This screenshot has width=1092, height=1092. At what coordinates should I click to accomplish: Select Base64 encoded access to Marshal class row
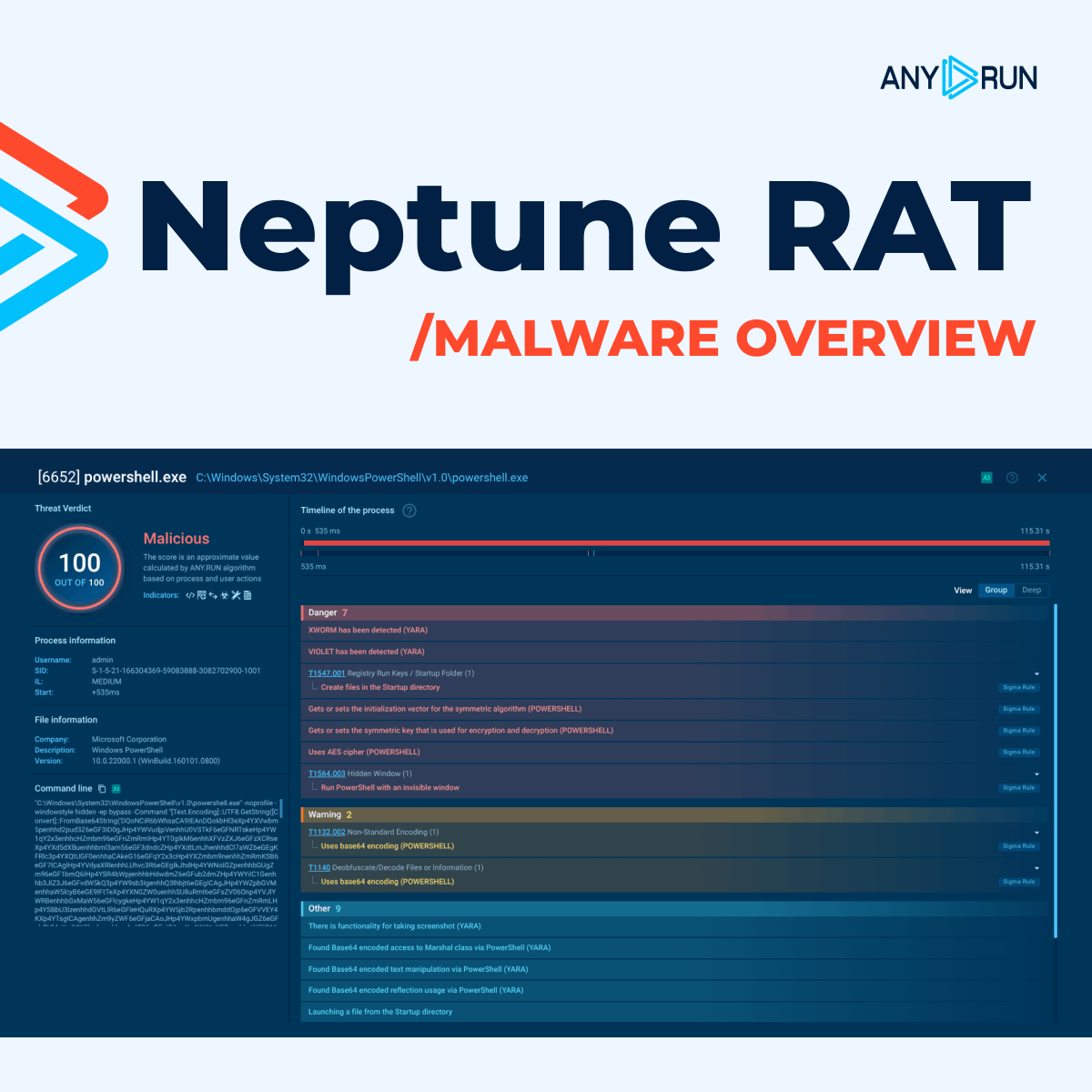pos(676,947)
